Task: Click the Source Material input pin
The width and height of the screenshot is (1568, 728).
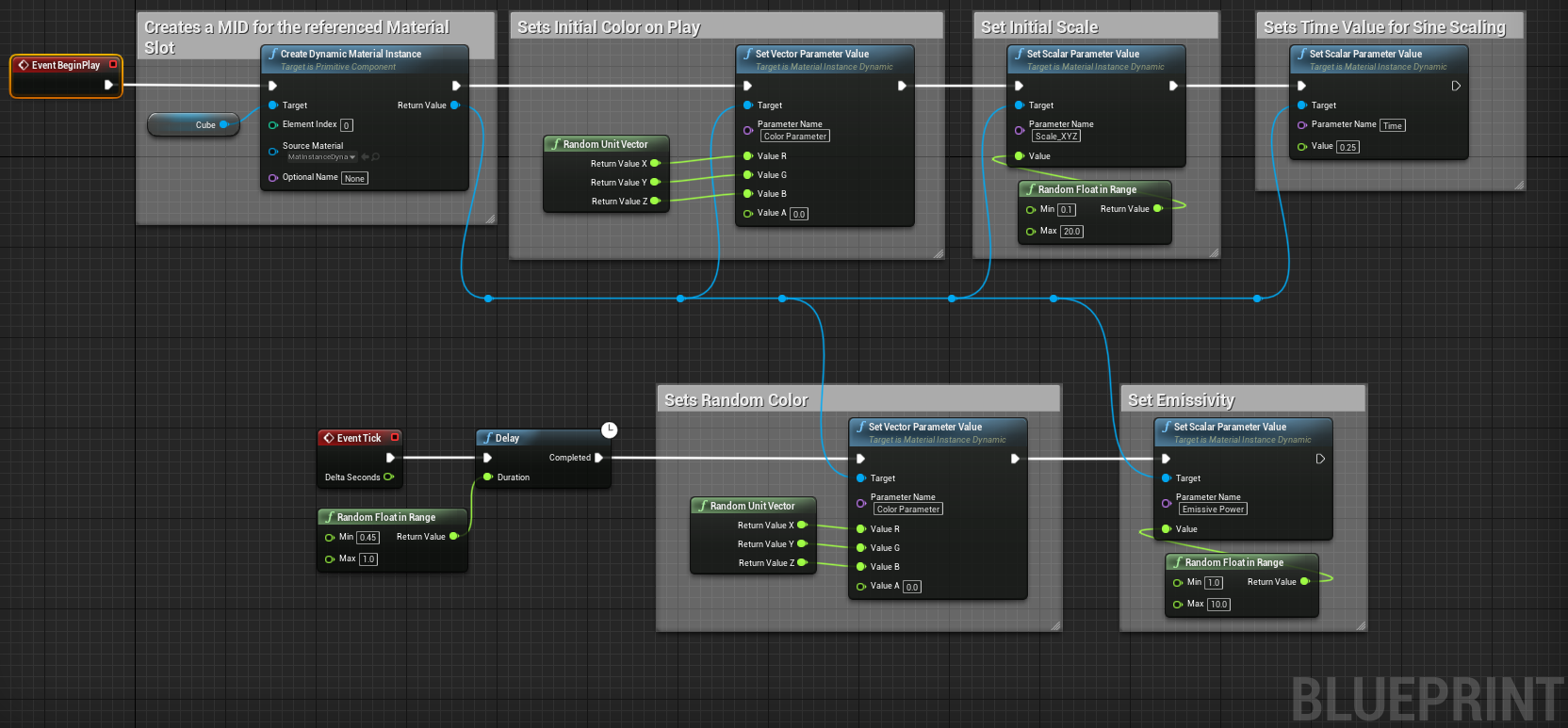Action: coord(273,151)
